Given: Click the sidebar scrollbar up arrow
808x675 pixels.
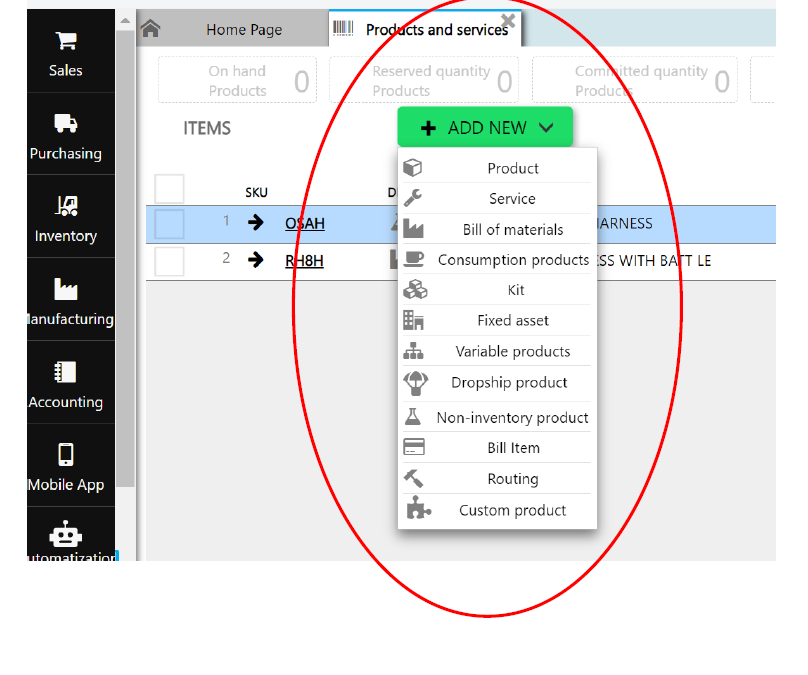Looking at the screenshot, I should (x=125, y=21).
